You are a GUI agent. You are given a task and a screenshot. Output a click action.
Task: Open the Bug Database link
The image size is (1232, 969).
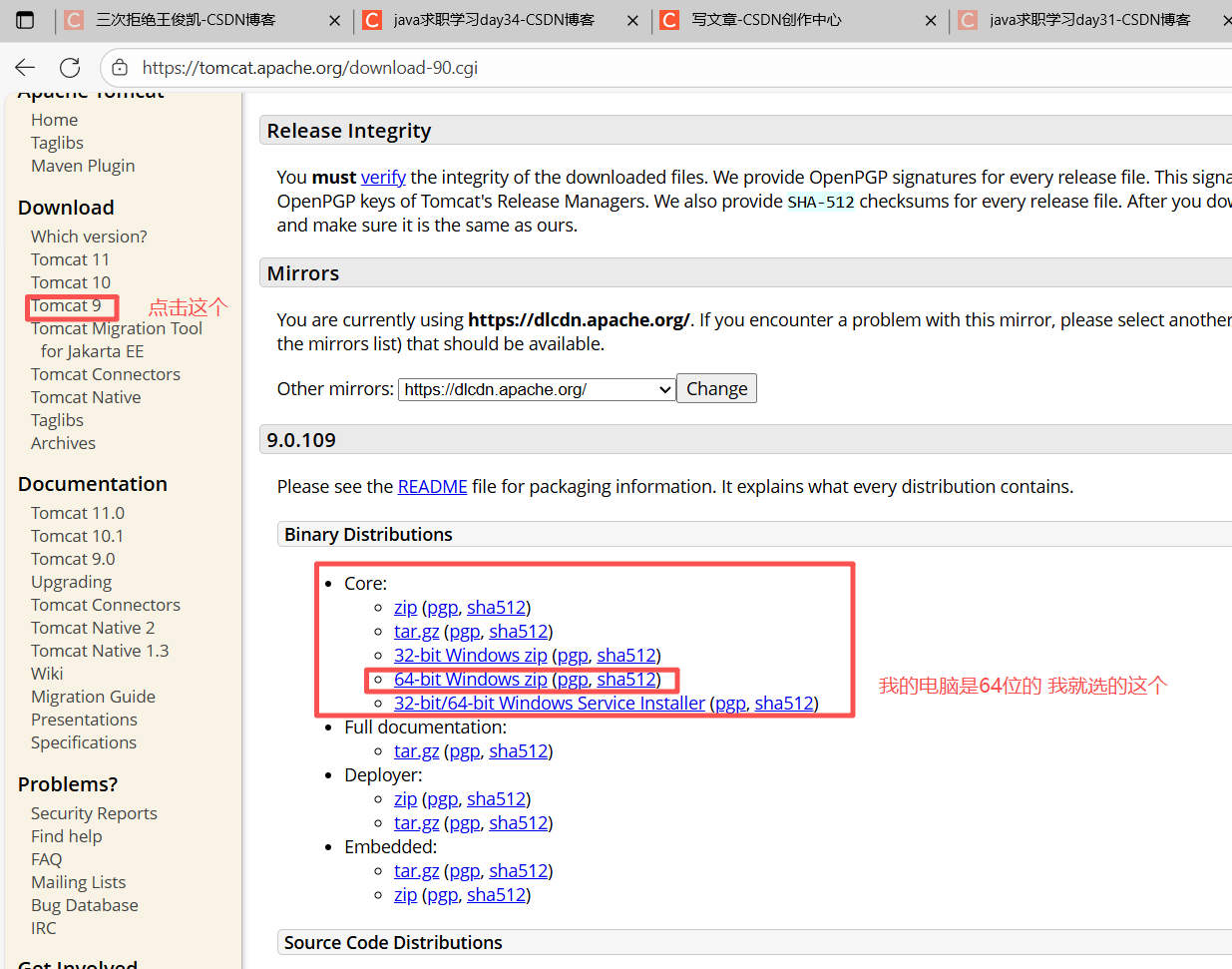[x=85, y=905]
